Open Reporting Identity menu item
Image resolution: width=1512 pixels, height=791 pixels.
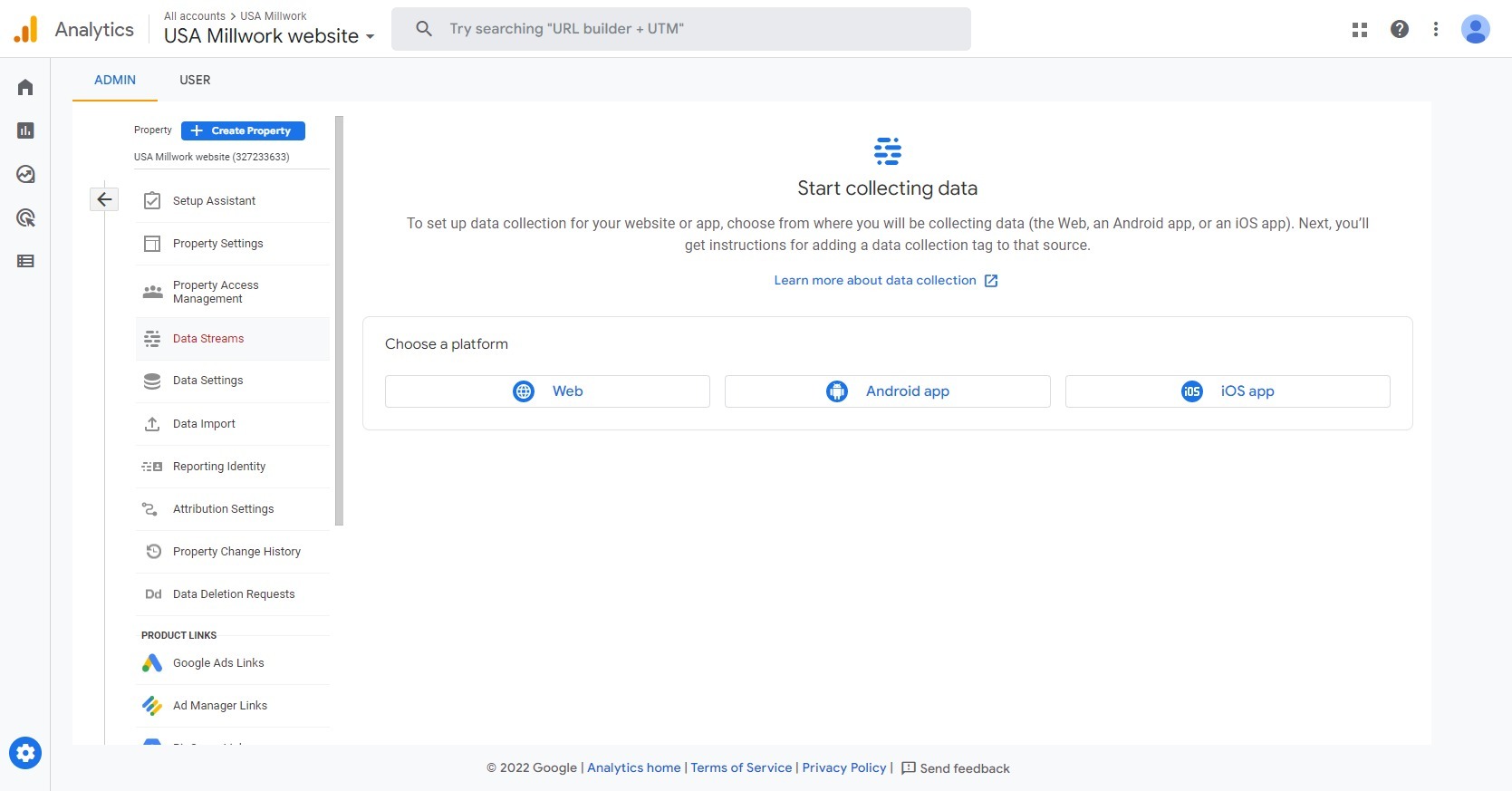pyautogui.click(x=233, y=467)
